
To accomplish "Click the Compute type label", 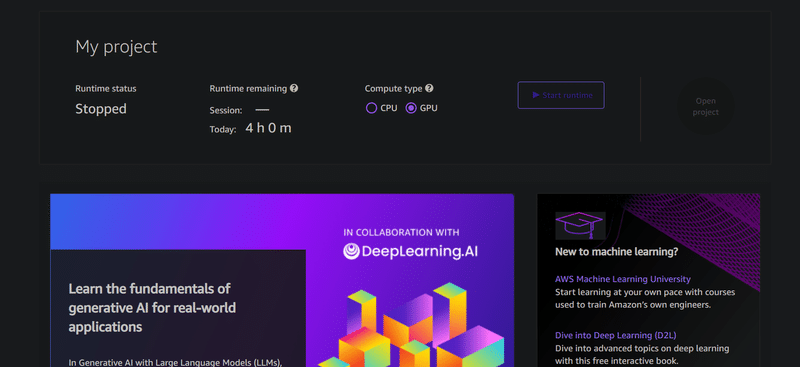I will (x=393, y=88).
